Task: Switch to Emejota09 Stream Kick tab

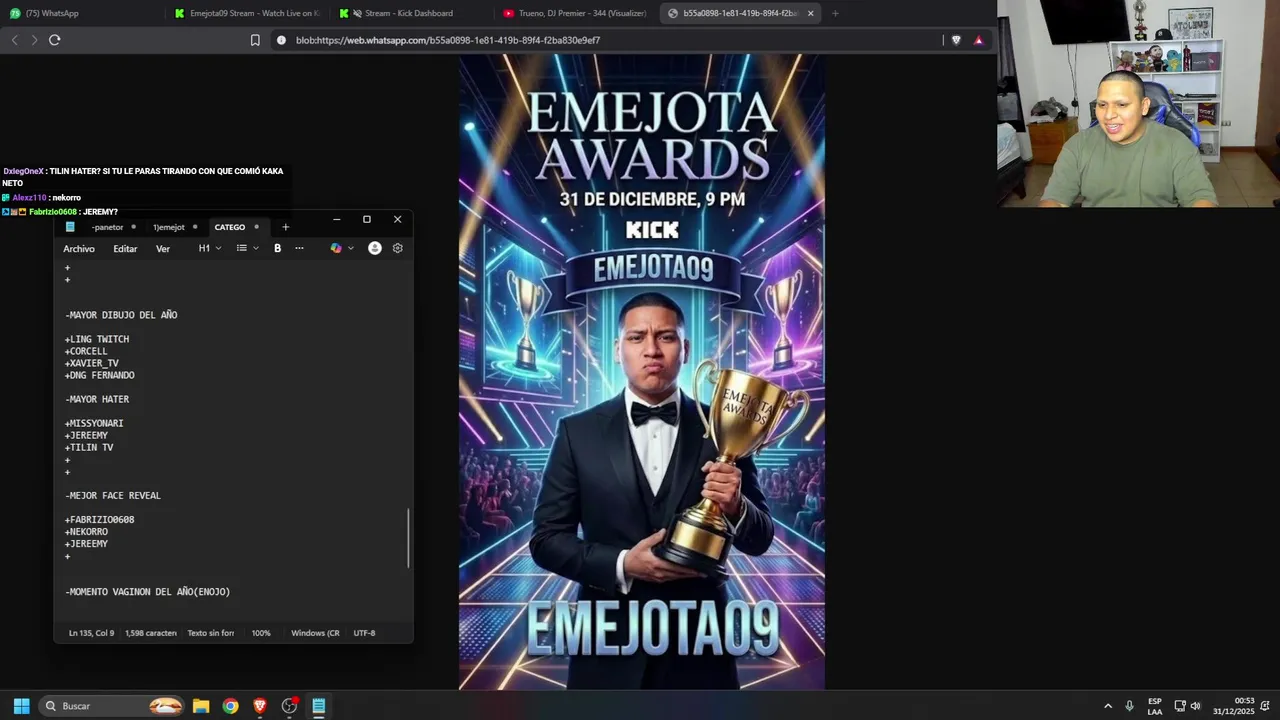Action: pyautogui.click(x=245, y=13)
